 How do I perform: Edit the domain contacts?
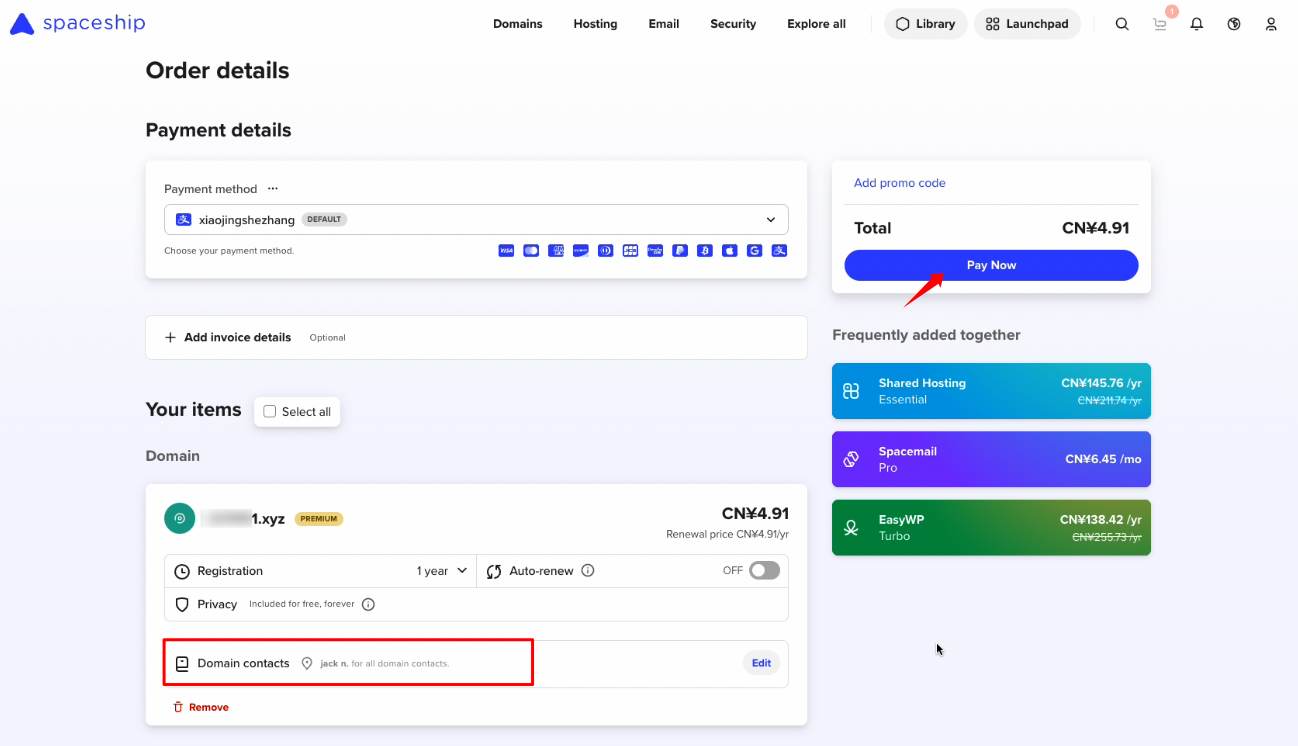(761, 663)
